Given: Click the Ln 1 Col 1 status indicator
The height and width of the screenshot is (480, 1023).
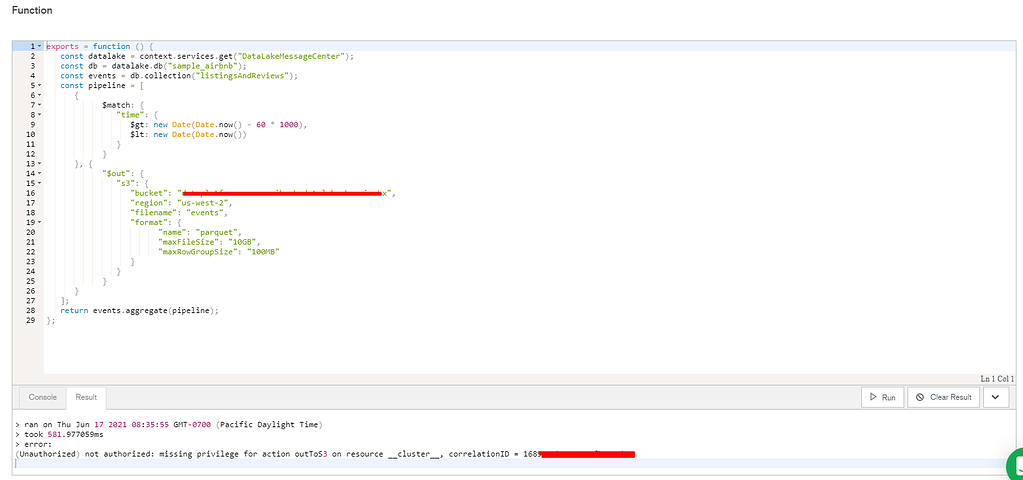Looking at the screenshot, I should [x=997, y=379].
